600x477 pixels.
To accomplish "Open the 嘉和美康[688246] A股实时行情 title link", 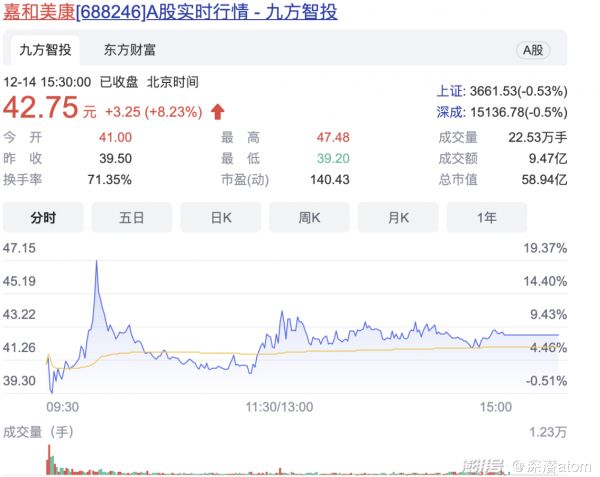I will coord(170,11).
